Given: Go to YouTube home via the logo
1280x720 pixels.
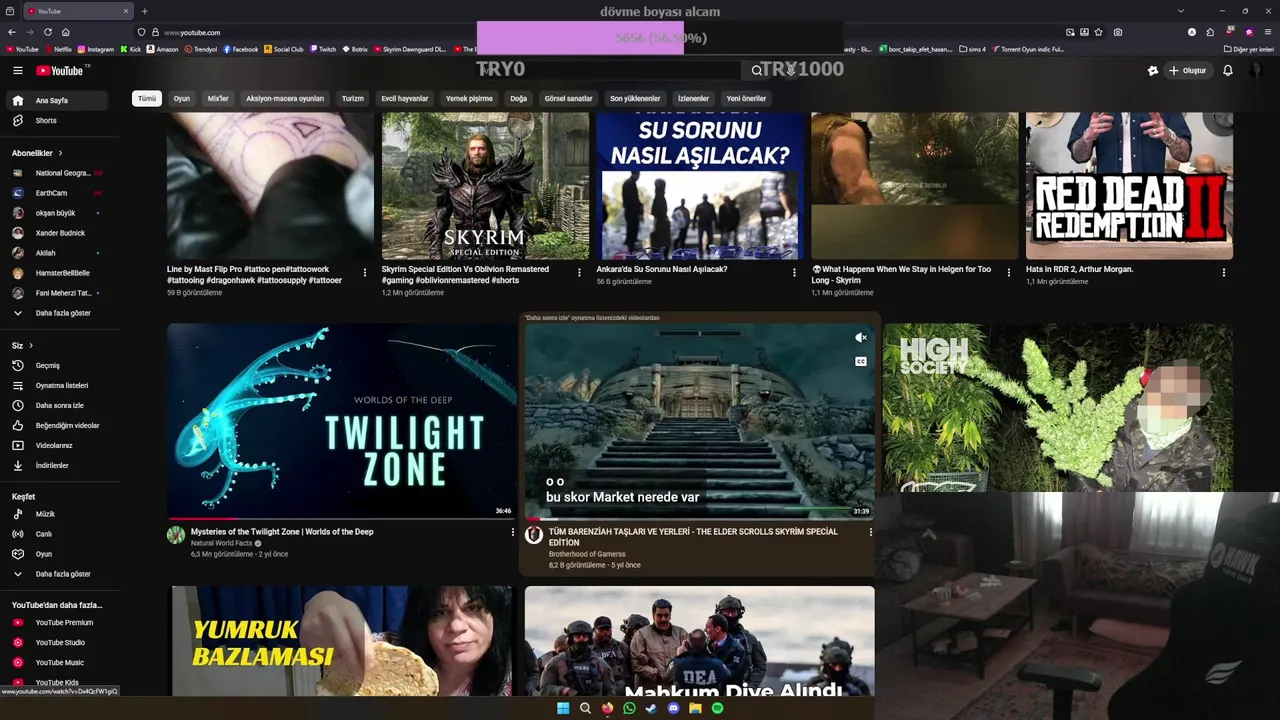Looking at the screenshot, I should pos(62,70).
